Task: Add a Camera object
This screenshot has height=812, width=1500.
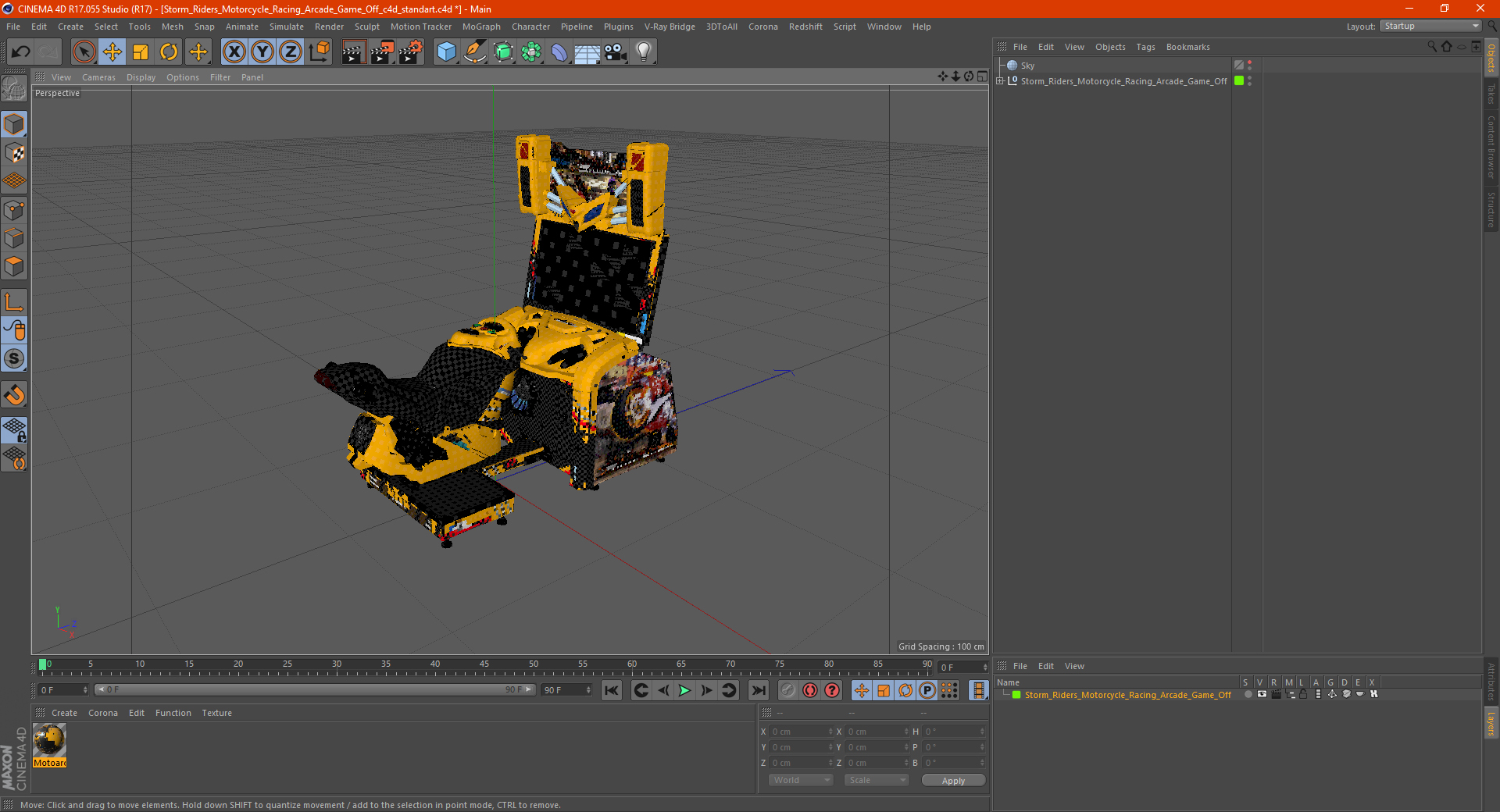Action: pyautogui.click(x=616, y=52)
